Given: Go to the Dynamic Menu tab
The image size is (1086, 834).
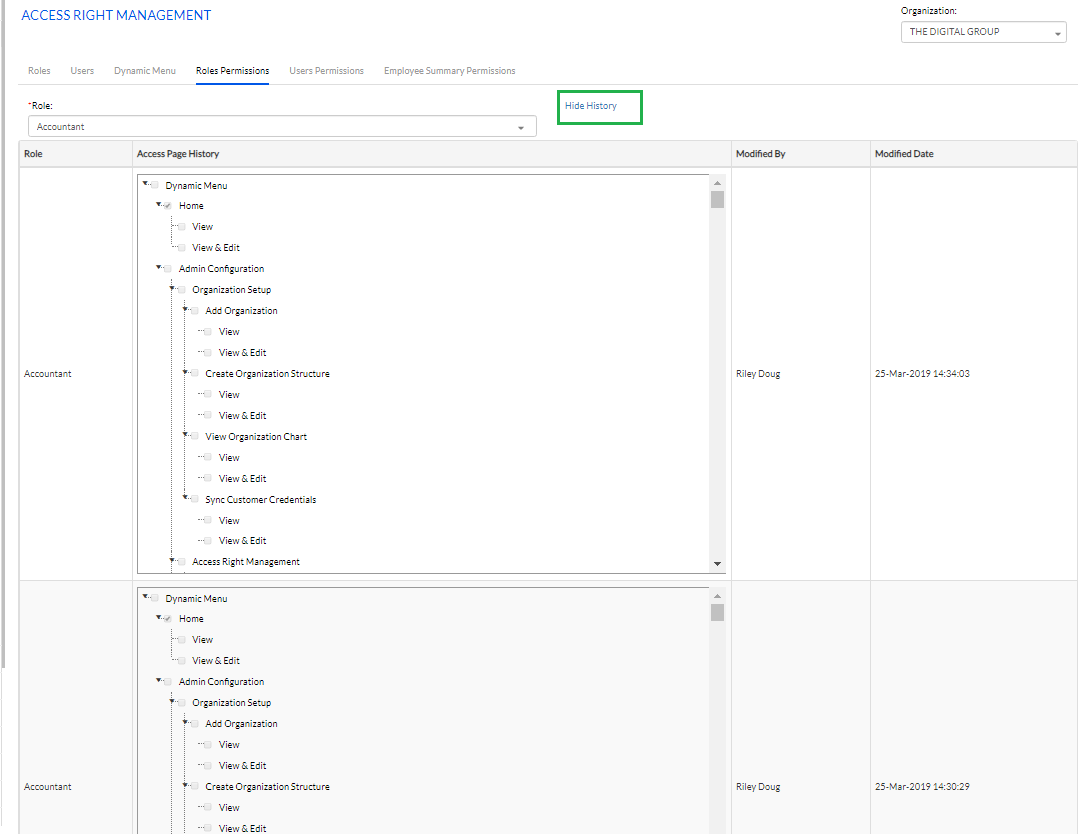Looking at the screenshot, I should [145, 71].
